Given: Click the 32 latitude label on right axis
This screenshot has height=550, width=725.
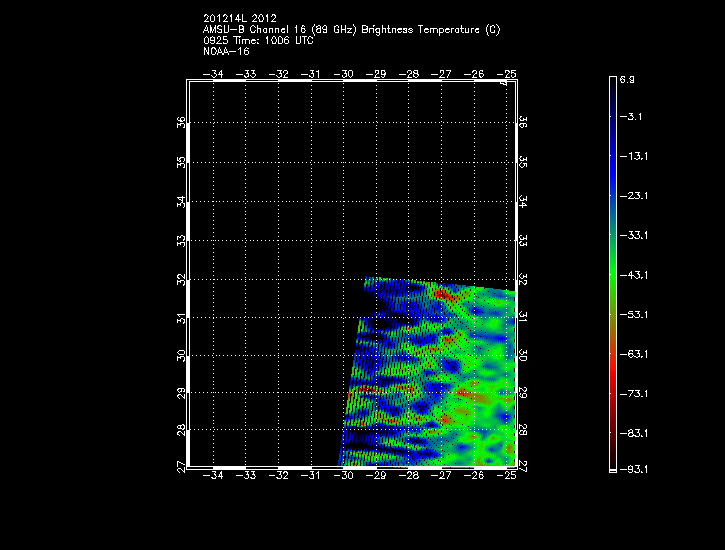Looking at the screenshot, I should 522,277.
